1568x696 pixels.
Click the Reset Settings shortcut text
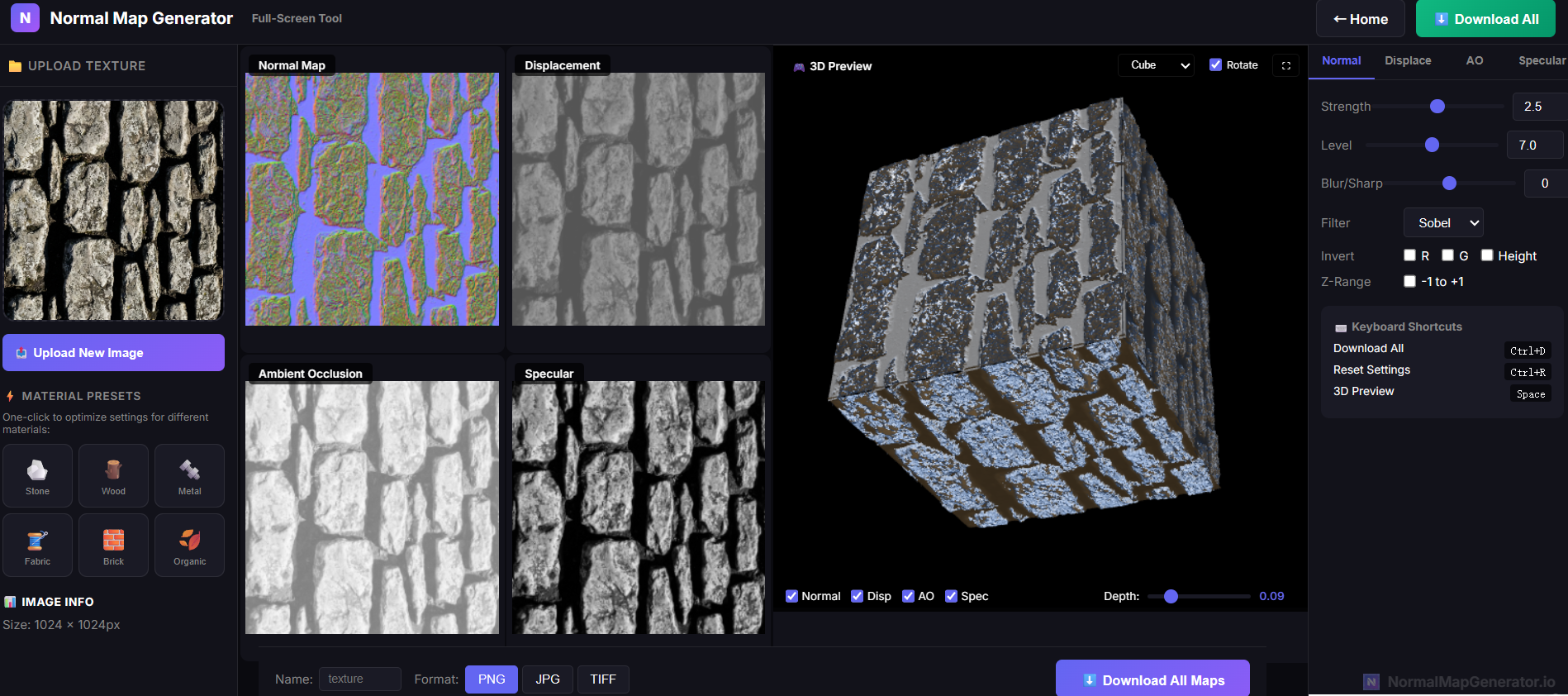pyautogui.click(x=1371, y=369)
